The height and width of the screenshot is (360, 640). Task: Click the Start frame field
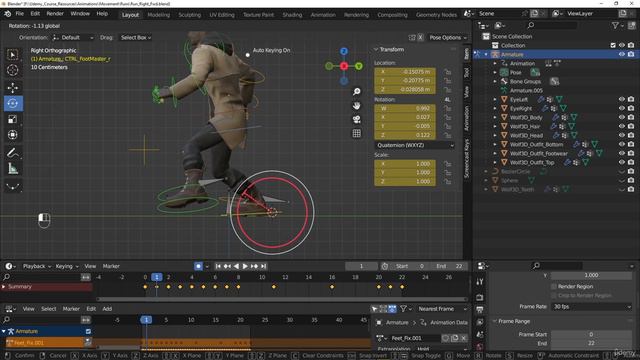412,266
